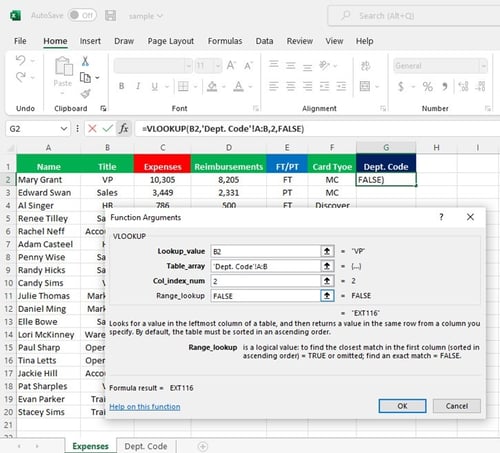Click the Align Left icon
The width and height of the screenshot is (500, 453).
(274, 86)
